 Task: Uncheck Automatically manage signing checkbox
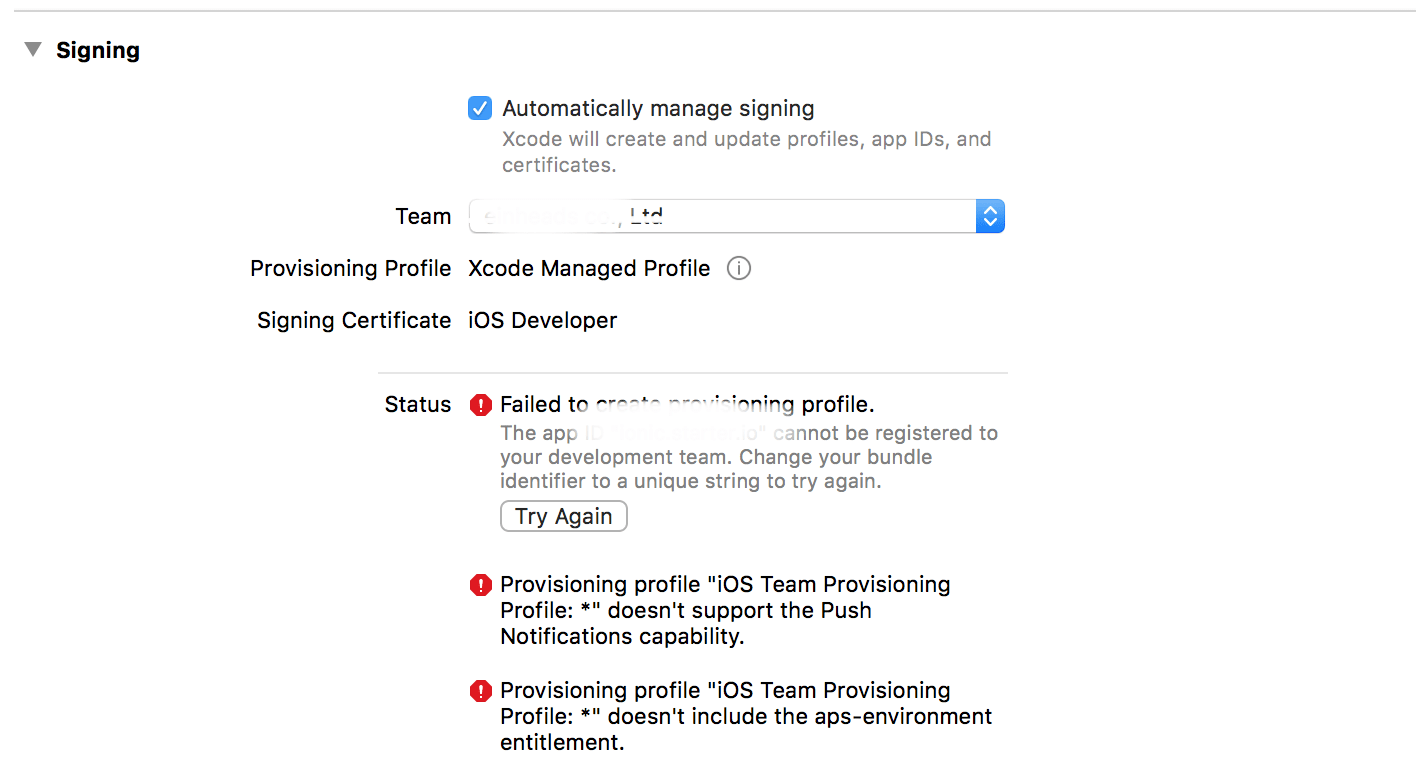(x=480, y=108)
